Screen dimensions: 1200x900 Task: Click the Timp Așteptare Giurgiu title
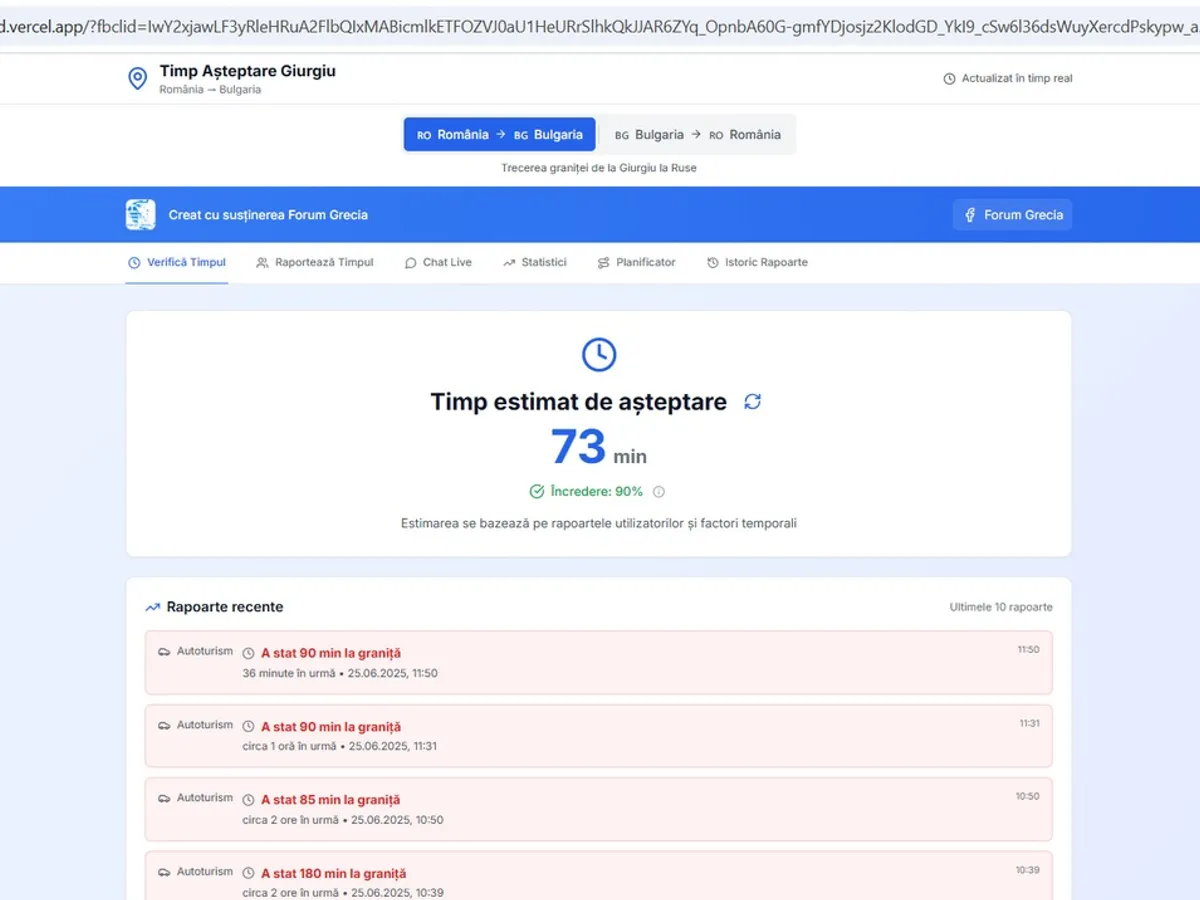coord(247,71)
